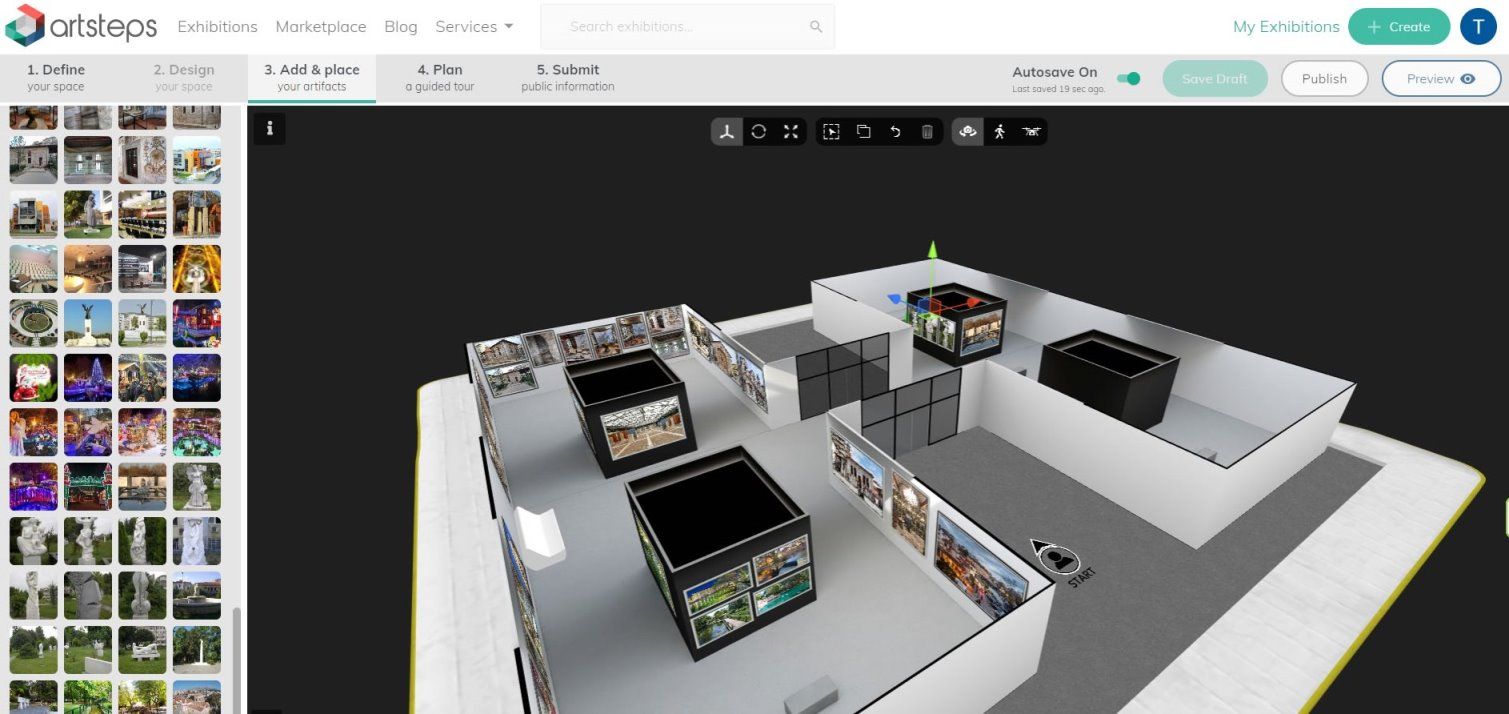Switch to orbit camera view
This screenshot has width=1509, height=714.
pyautogui.click(x=967, y=132)
